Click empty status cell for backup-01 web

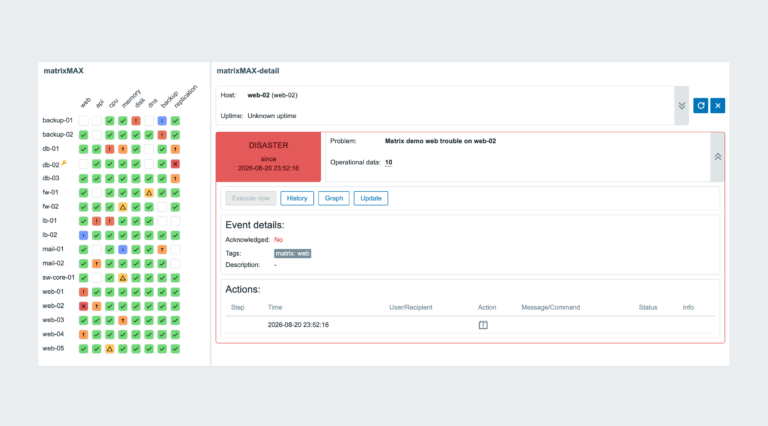click(x=83, y=120)
